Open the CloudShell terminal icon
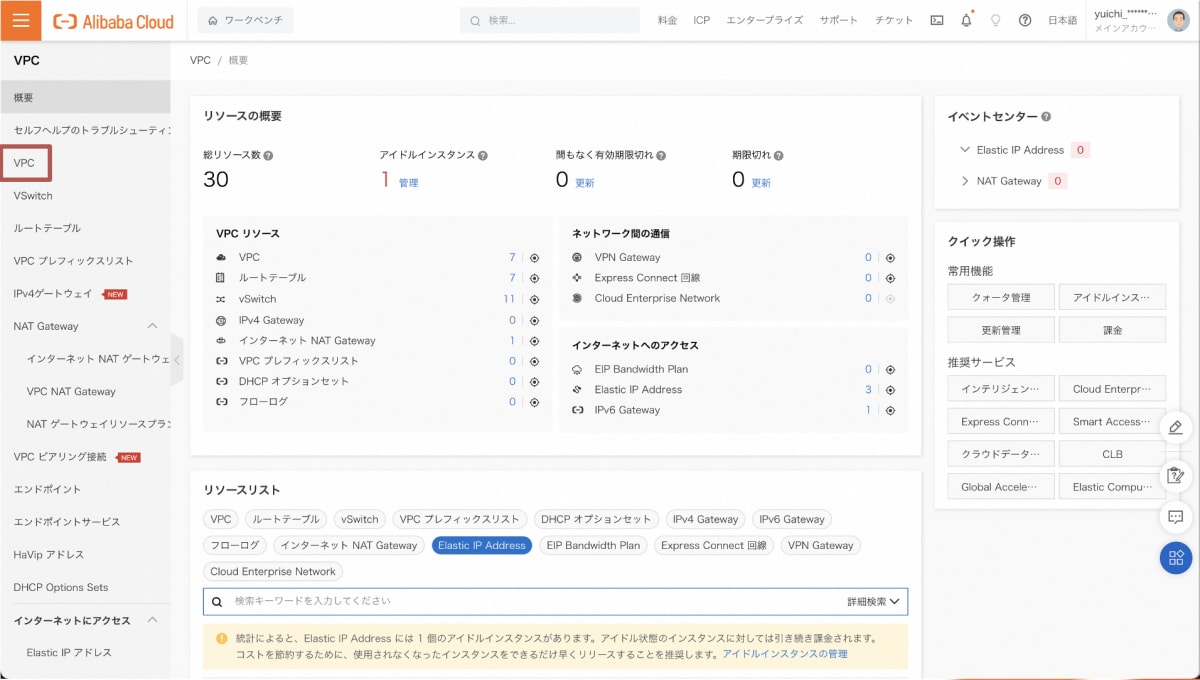The width and height of the screenshot is (1200, 680). coord(936,19)
